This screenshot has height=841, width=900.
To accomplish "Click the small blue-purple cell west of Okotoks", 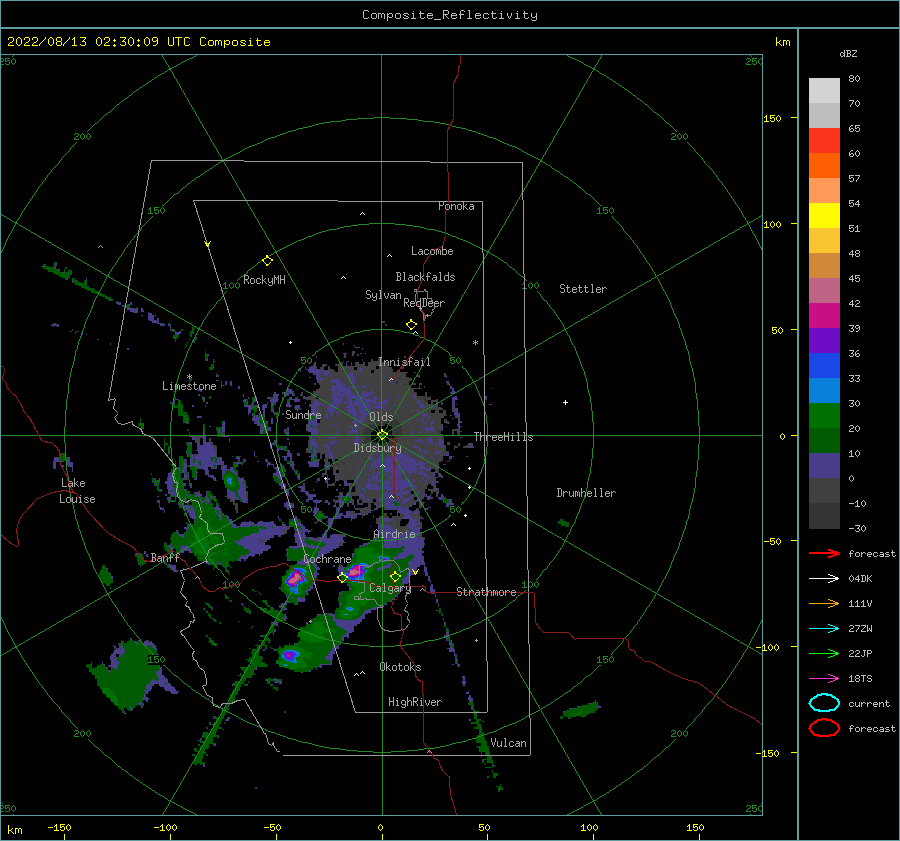I will 290,654.
